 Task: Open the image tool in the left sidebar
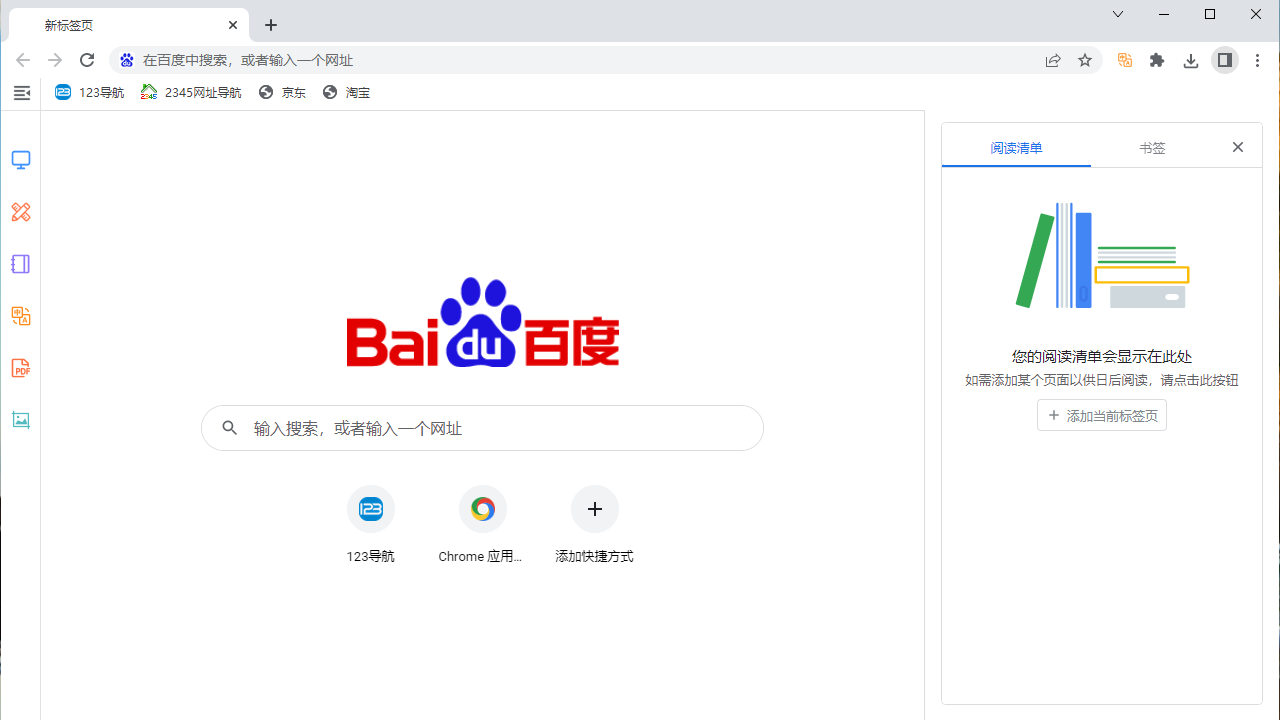pyautogui.click(x=21, y=420)
